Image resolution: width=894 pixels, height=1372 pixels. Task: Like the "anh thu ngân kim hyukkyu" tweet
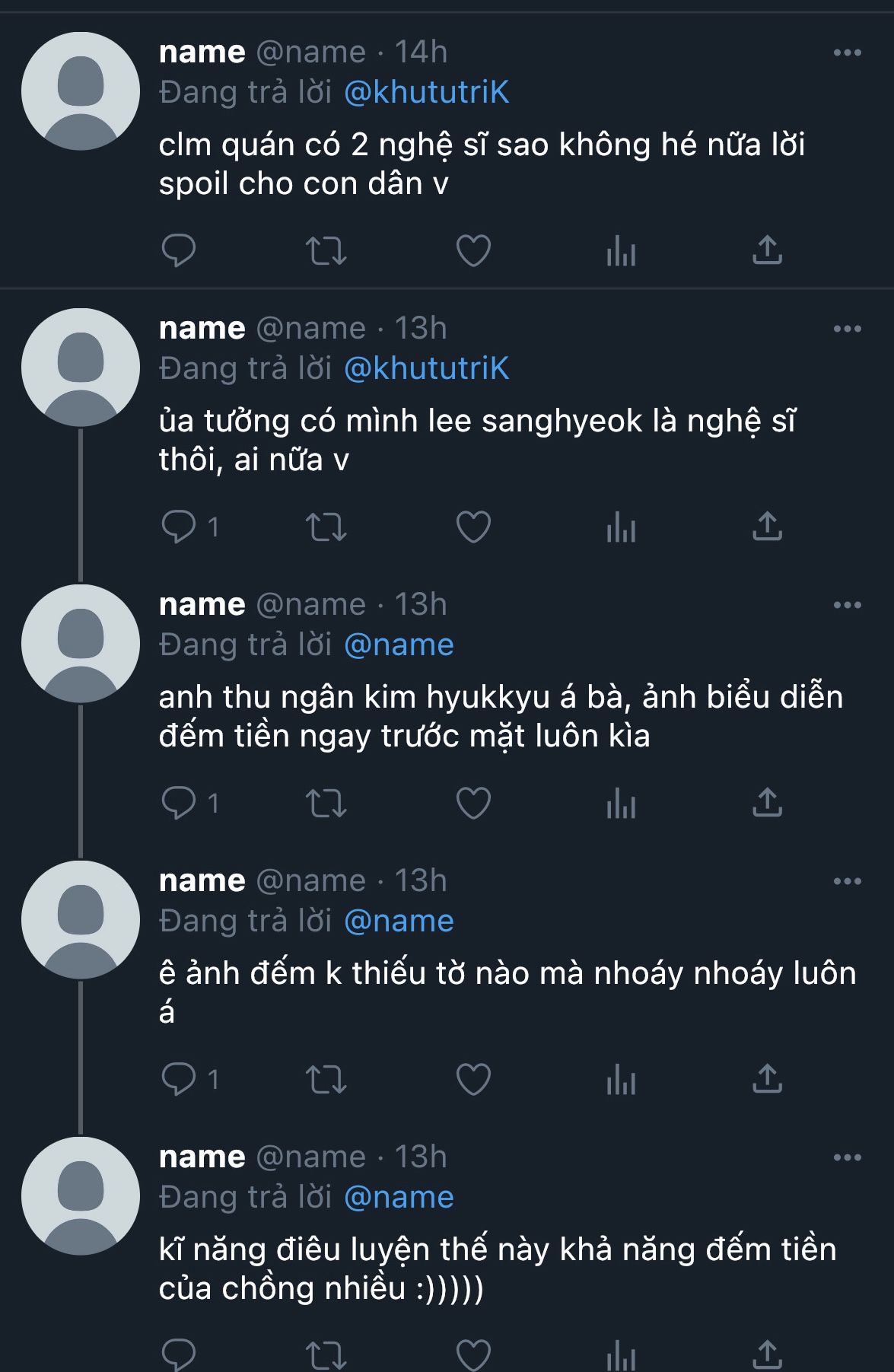pyautogui.click(x=472, y=803)
